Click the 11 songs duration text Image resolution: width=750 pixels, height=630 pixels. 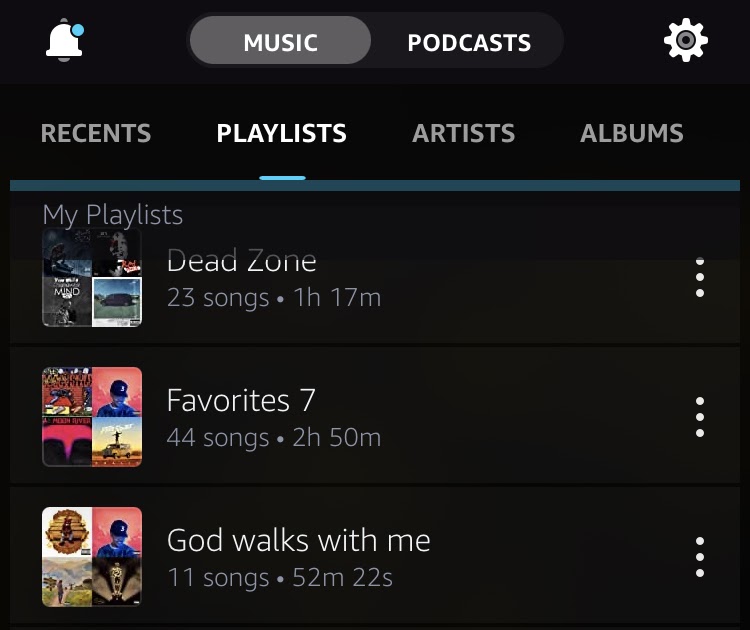pyautogui.click(x=280, y=577)
